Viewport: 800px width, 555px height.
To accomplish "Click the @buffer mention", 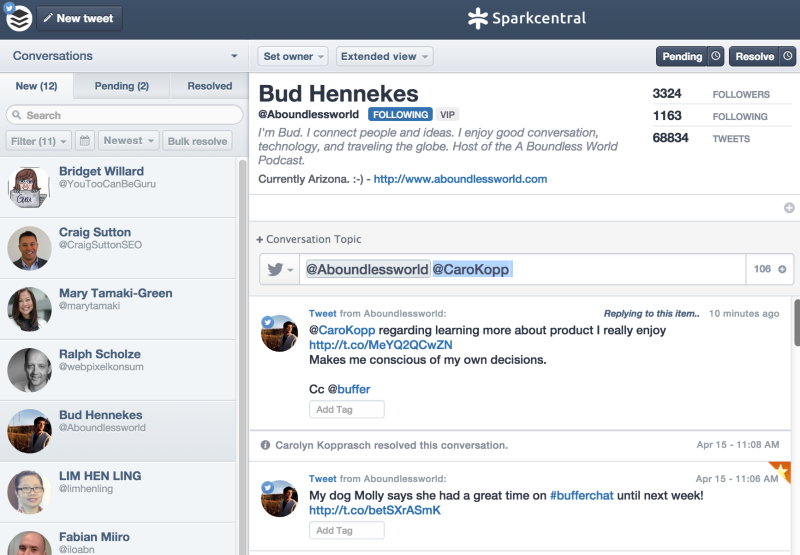I will tap(349, 389).
